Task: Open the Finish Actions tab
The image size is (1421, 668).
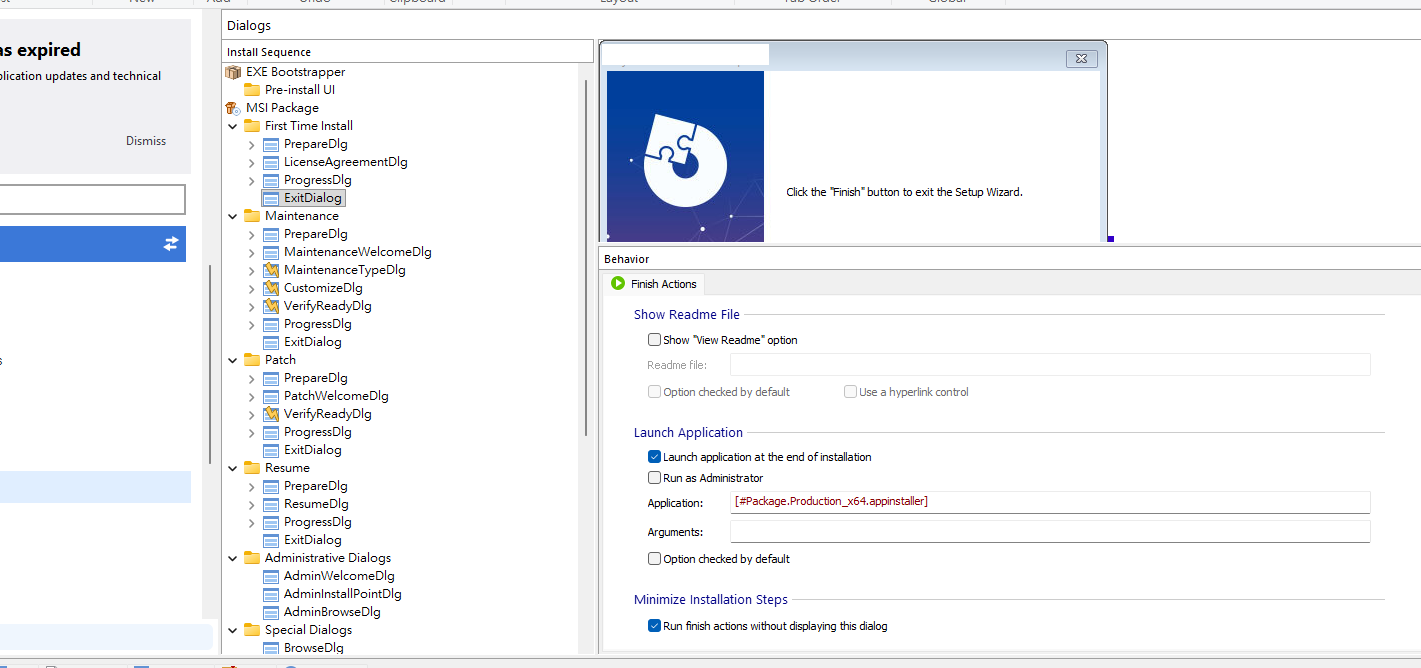Action: 654,284
